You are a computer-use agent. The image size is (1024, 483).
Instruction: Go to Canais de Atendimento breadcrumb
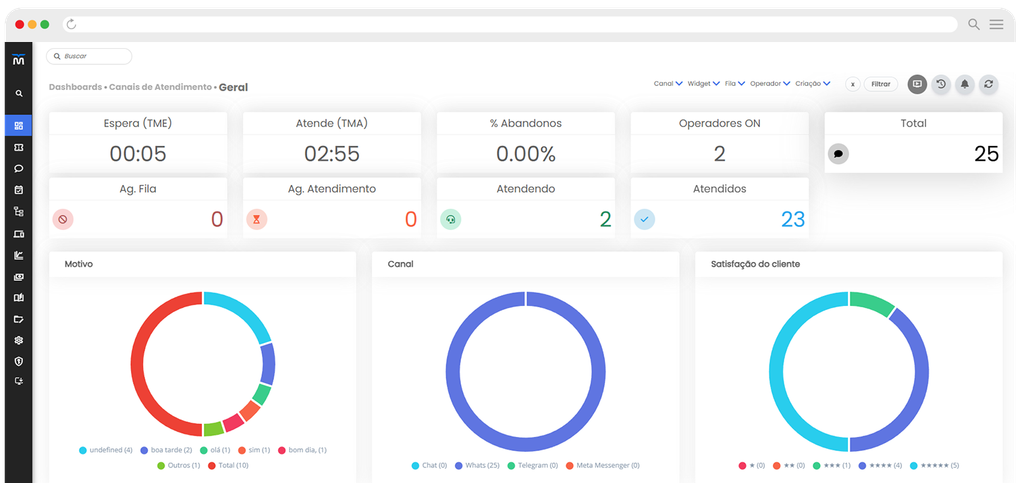[x=160, y=87]
